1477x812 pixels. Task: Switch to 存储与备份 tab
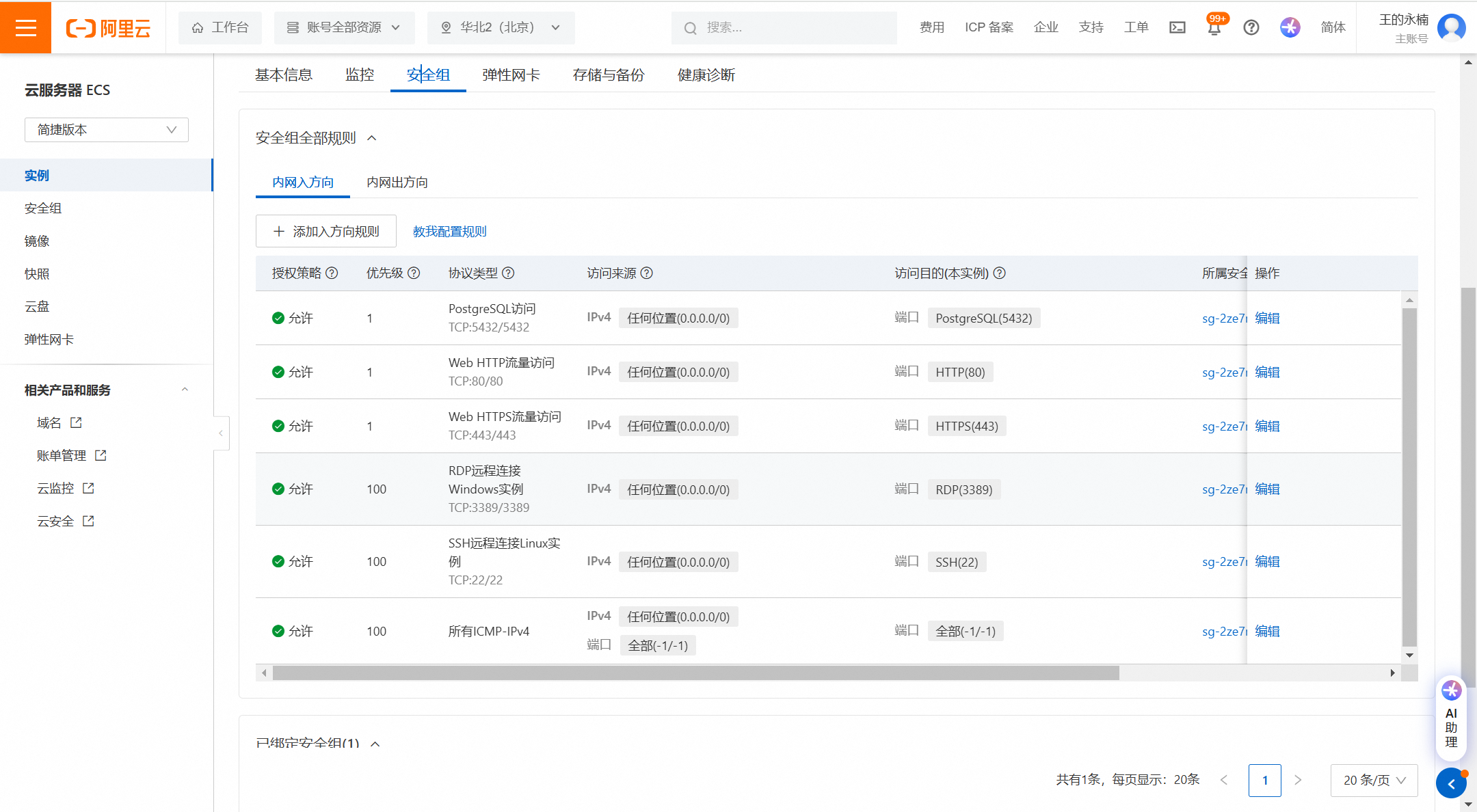[609, 75]
